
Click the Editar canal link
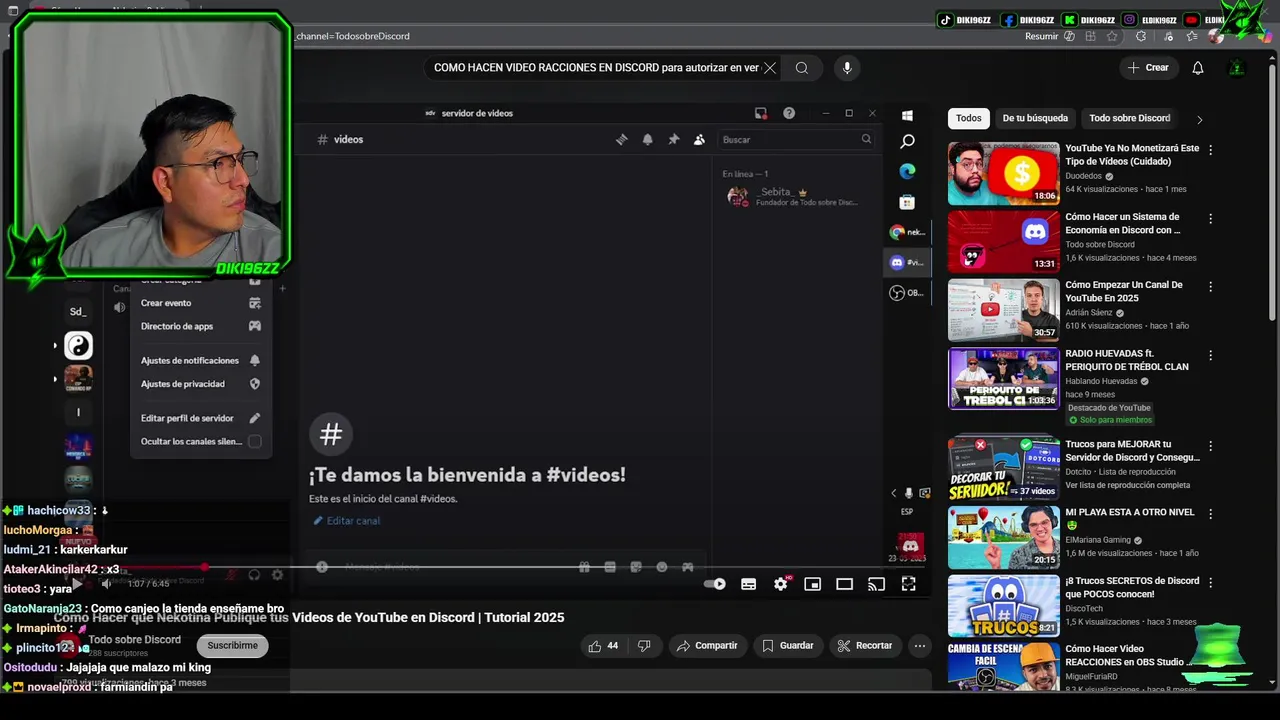(x=346, y=521)
